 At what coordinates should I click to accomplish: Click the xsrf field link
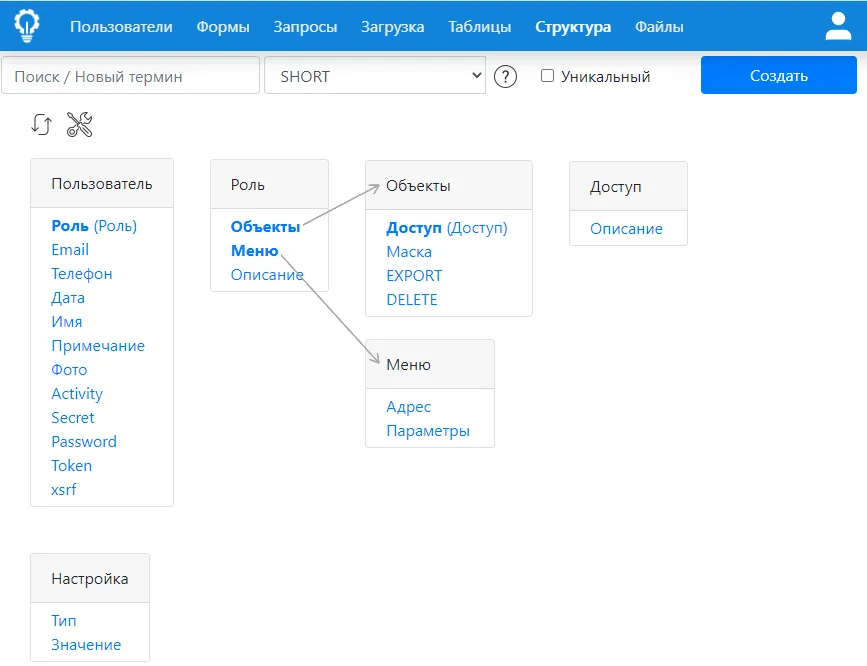pyautogui.click(x=64, y=490)
